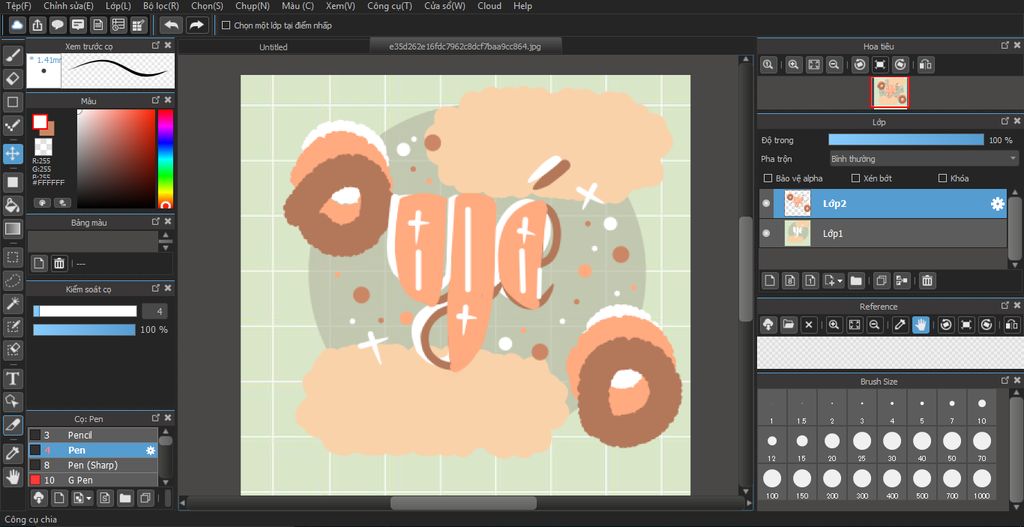Flip view horizontally in Navigator panel
Viewport: 1024px width, 527px height.
pos(926,65)
